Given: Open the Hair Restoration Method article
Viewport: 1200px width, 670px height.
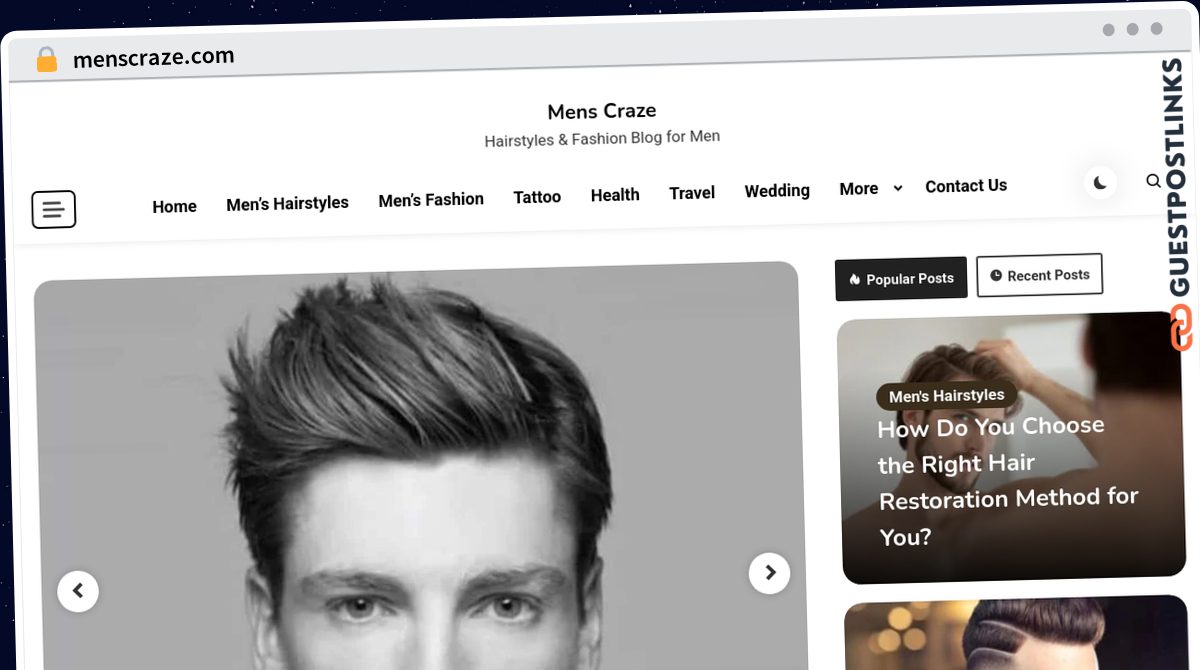Looking at the screenshot, I should 1008,481.
